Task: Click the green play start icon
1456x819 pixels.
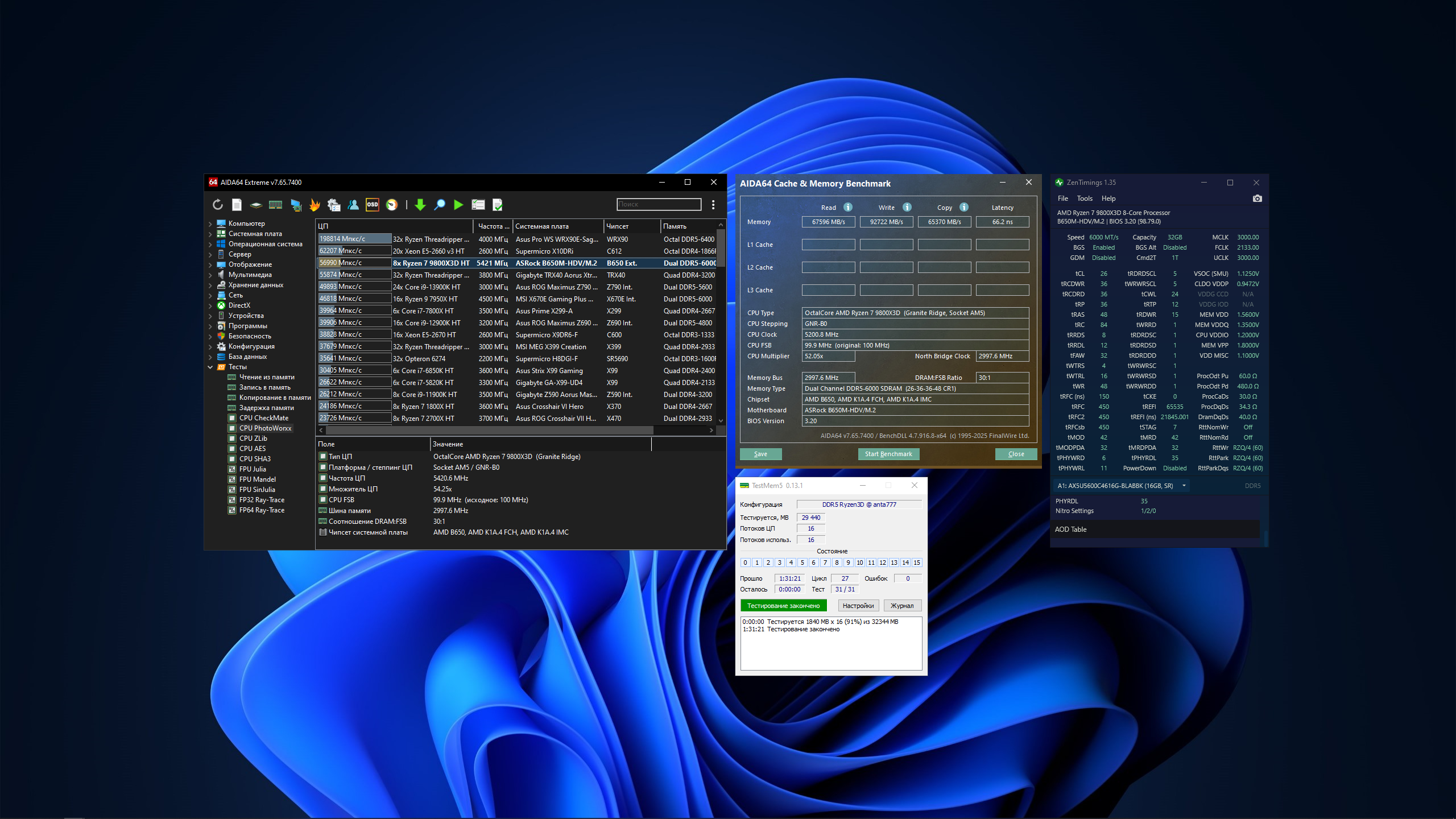Action: pyautogui.click(x=458, y=205)
